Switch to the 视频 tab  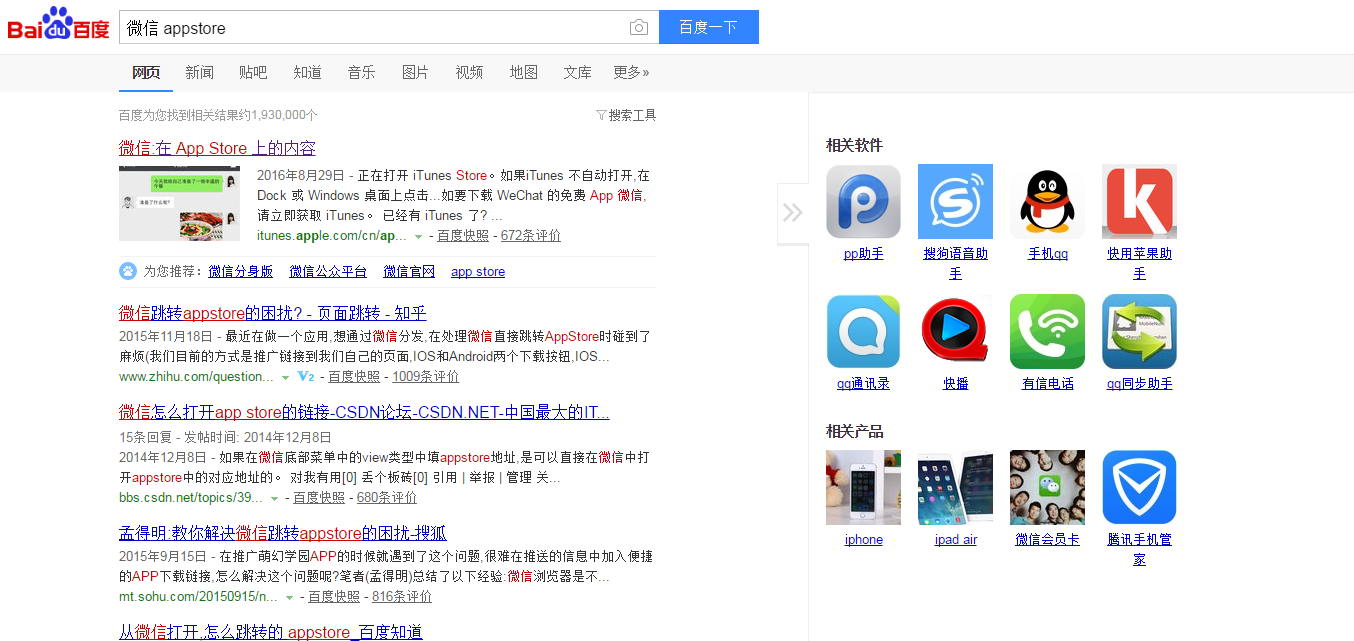[469, 72]
